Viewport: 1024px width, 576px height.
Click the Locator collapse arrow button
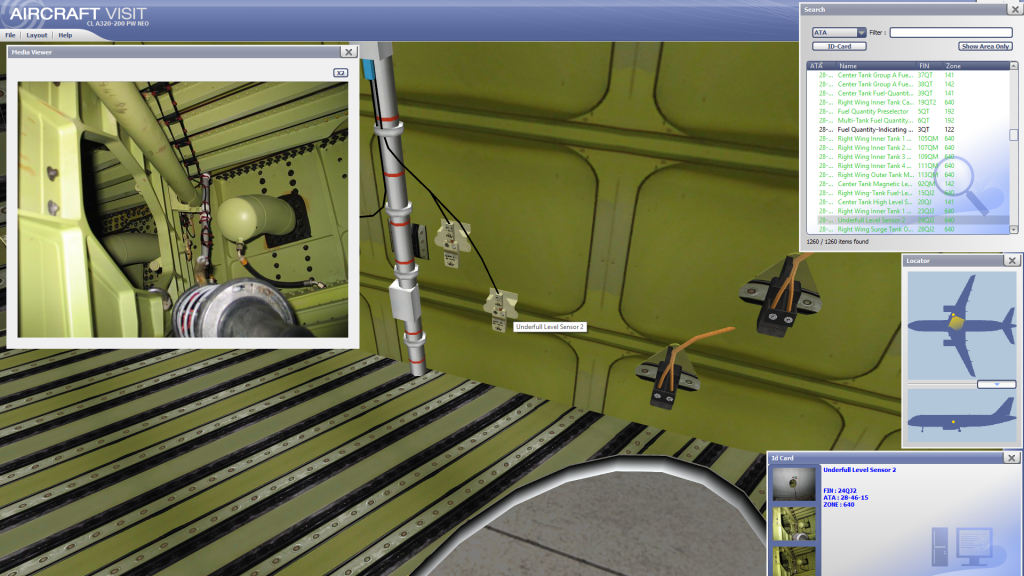point(997,385)
